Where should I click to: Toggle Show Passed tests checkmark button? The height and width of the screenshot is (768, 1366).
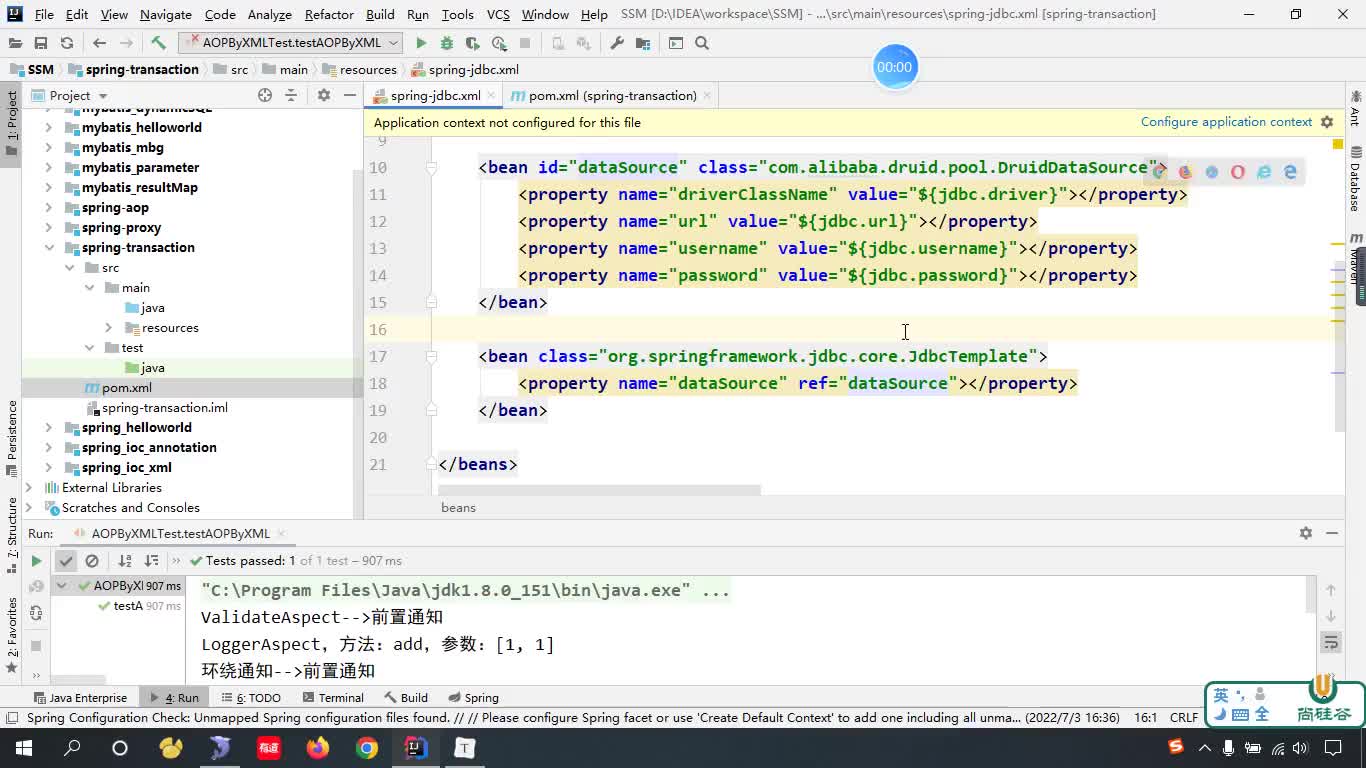point(66,561)
